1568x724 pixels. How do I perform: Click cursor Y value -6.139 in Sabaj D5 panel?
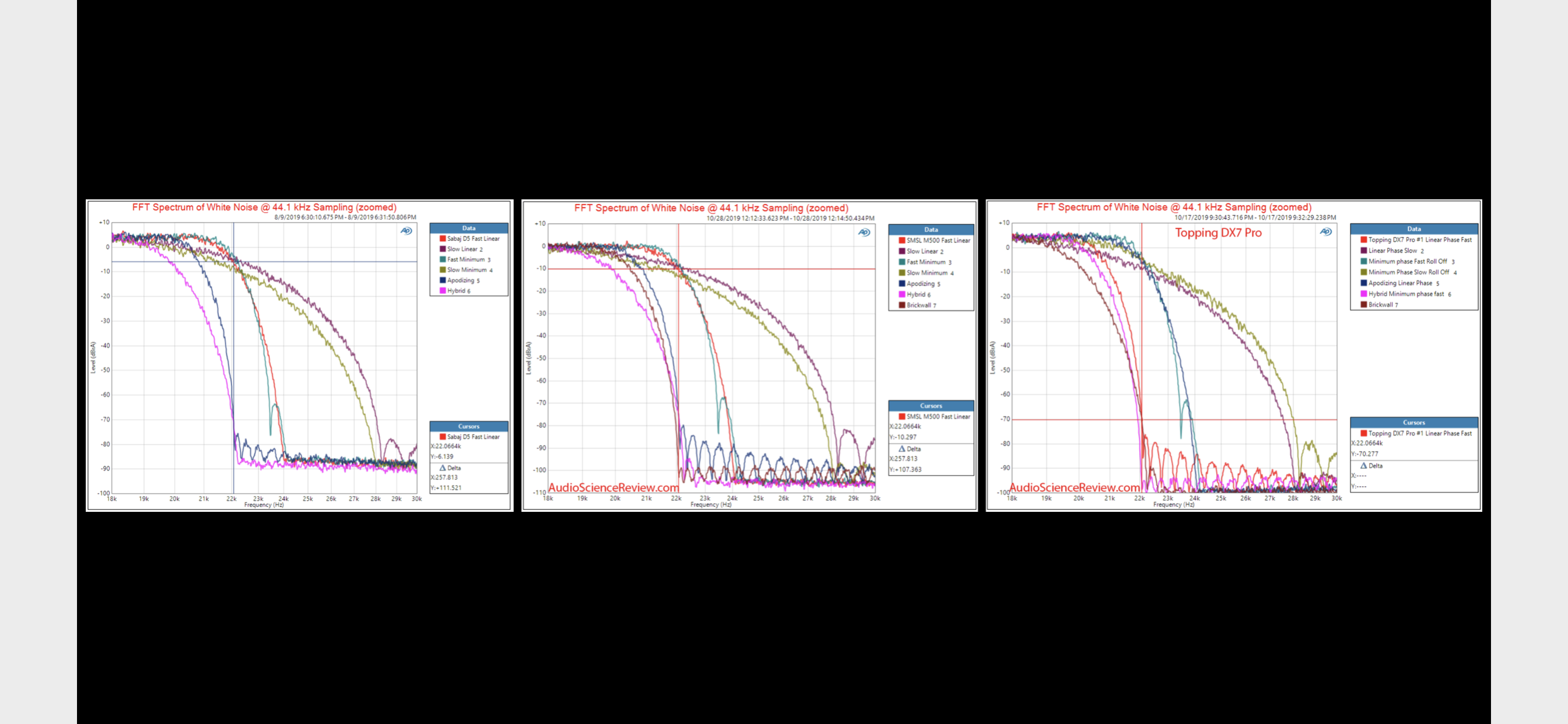(x=442, y=456)
